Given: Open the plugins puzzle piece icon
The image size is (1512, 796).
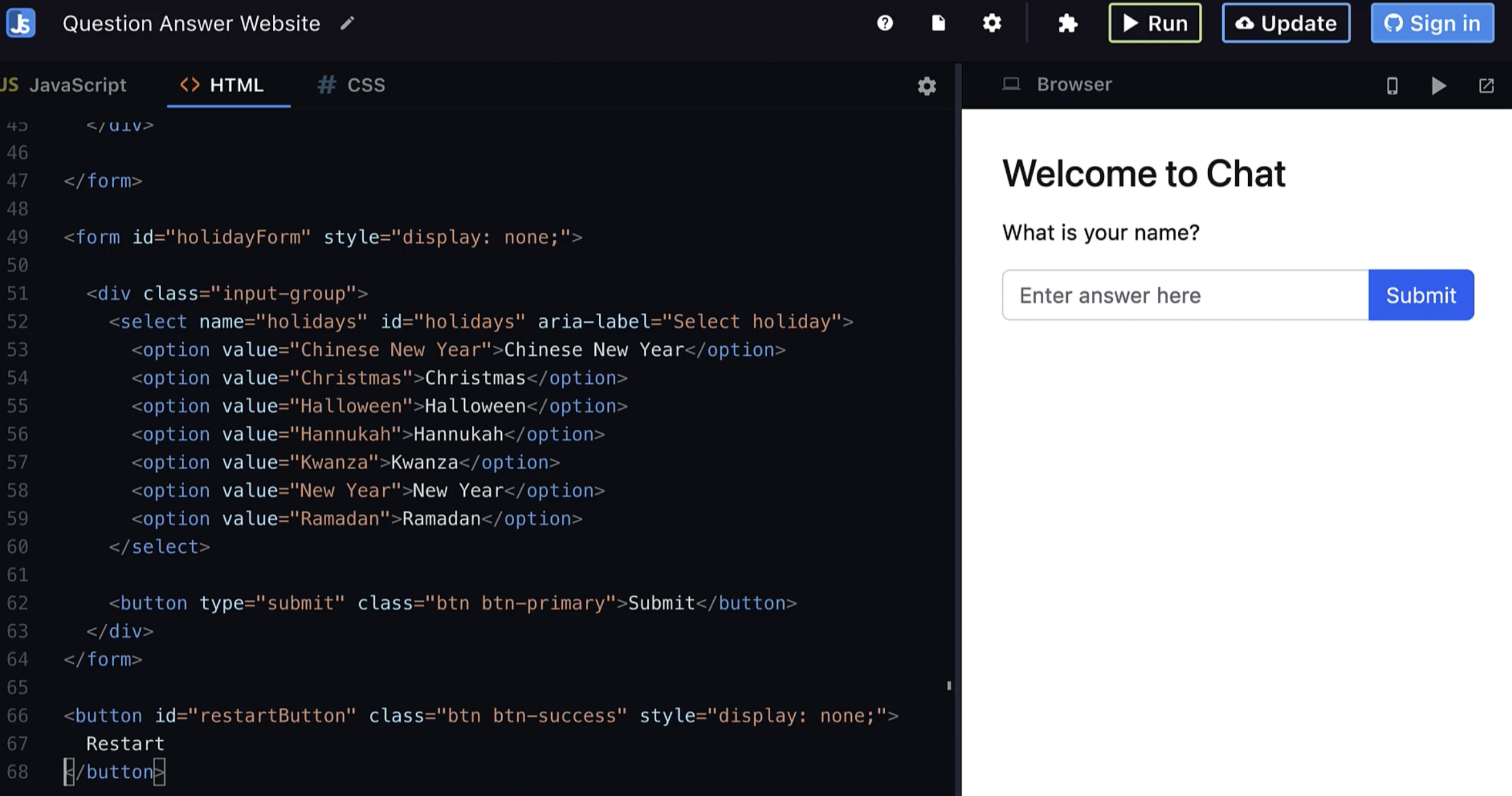Looking at the screenshot, I should pyautogui.click(x=1067, y=24).
